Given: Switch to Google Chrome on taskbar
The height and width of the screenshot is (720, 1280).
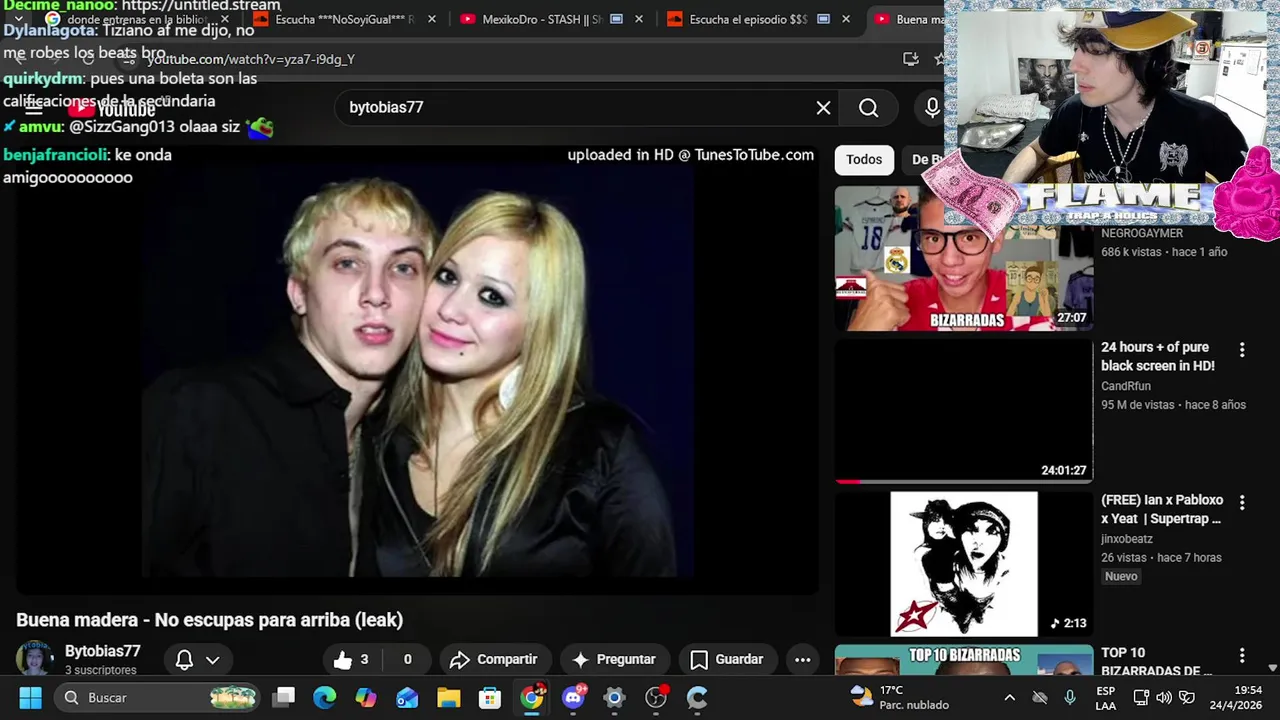Looking at the screenshot, I should click(x=531, y=697).
